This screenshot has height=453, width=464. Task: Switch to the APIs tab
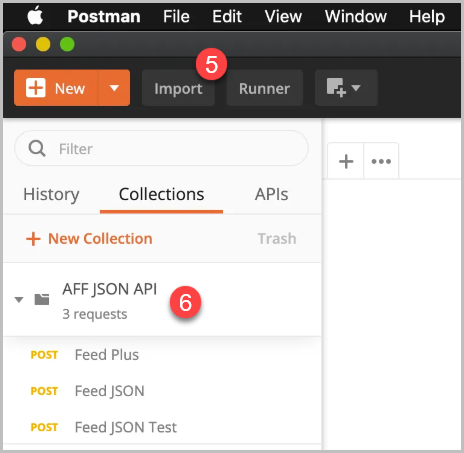click(x=272, y=194)
